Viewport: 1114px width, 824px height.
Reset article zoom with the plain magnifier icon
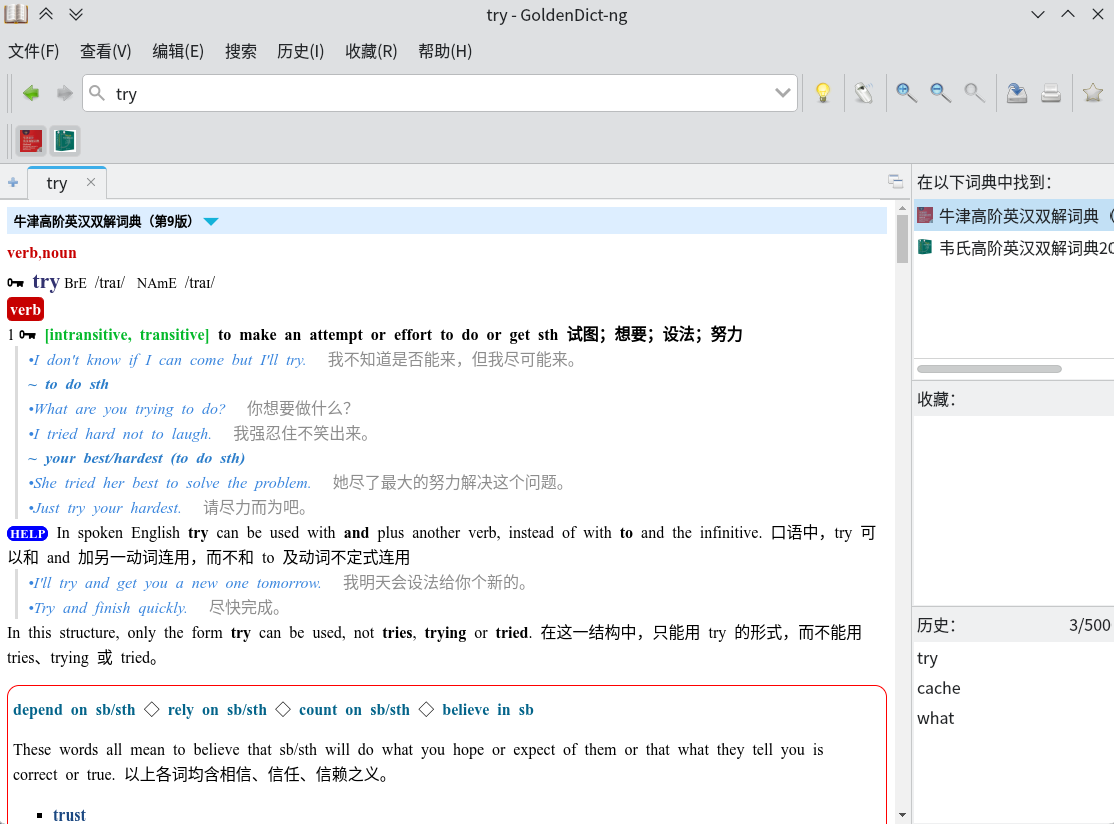(x=974, y=92)
